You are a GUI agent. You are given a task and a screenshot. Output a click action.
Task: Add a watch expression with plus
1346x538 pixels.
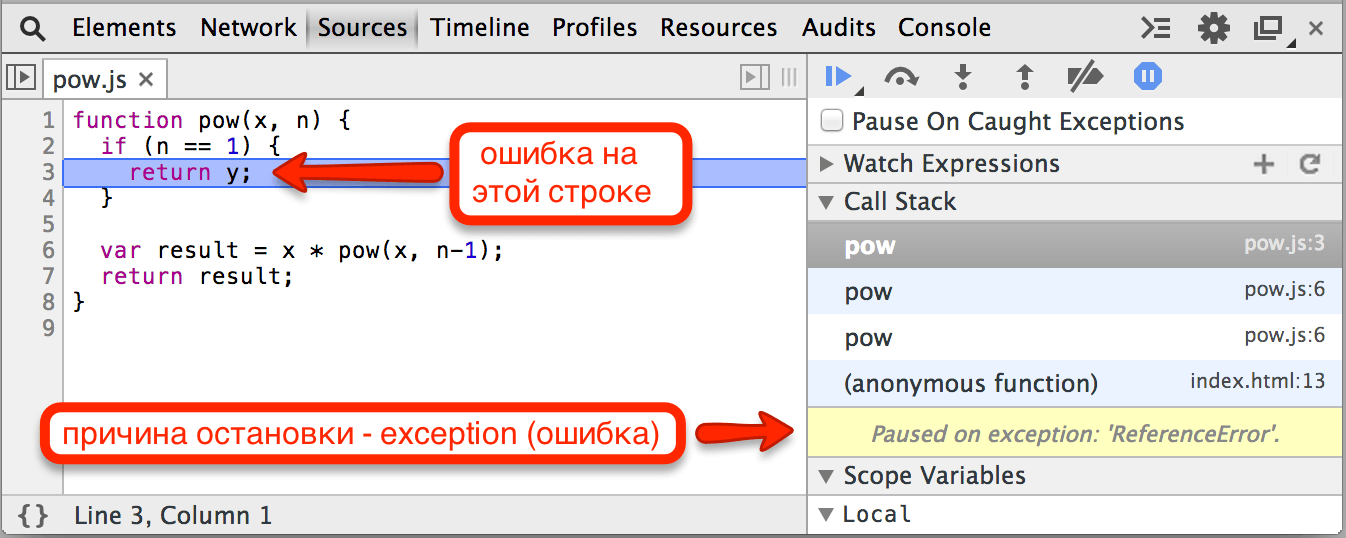tap(1264, 164)
